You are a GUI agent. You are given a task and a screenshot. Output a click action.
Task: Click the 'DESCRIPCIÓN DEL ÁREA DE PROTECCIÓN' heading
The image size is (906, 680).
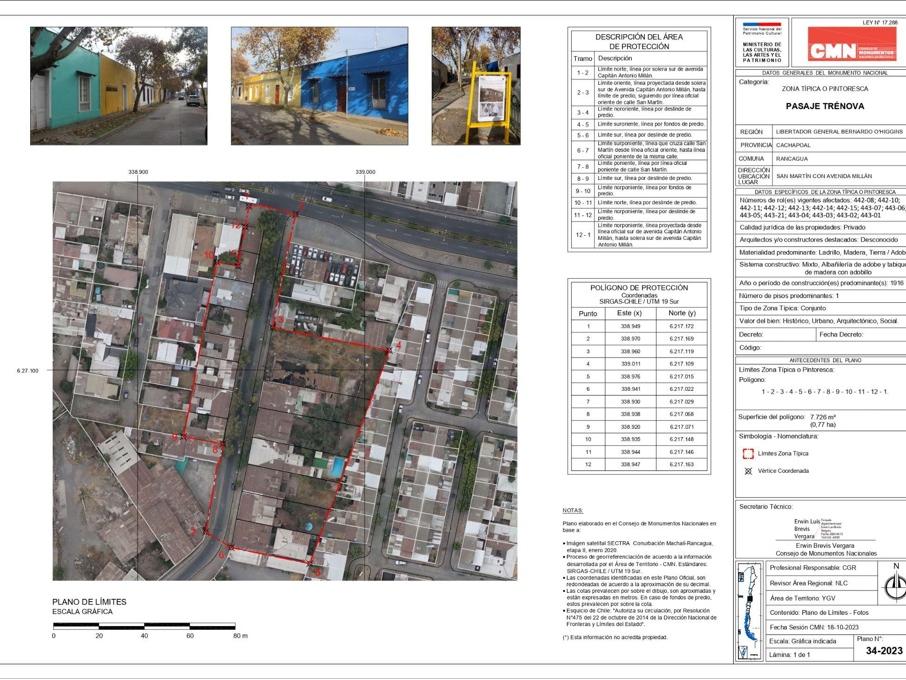coord(639,42)
